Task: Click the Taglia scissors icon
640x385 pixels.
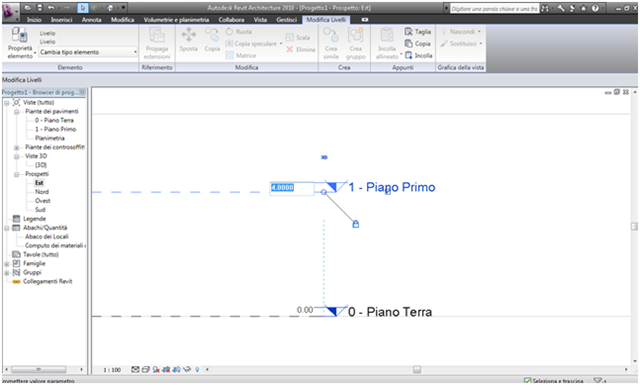Action: coord(409,31)
